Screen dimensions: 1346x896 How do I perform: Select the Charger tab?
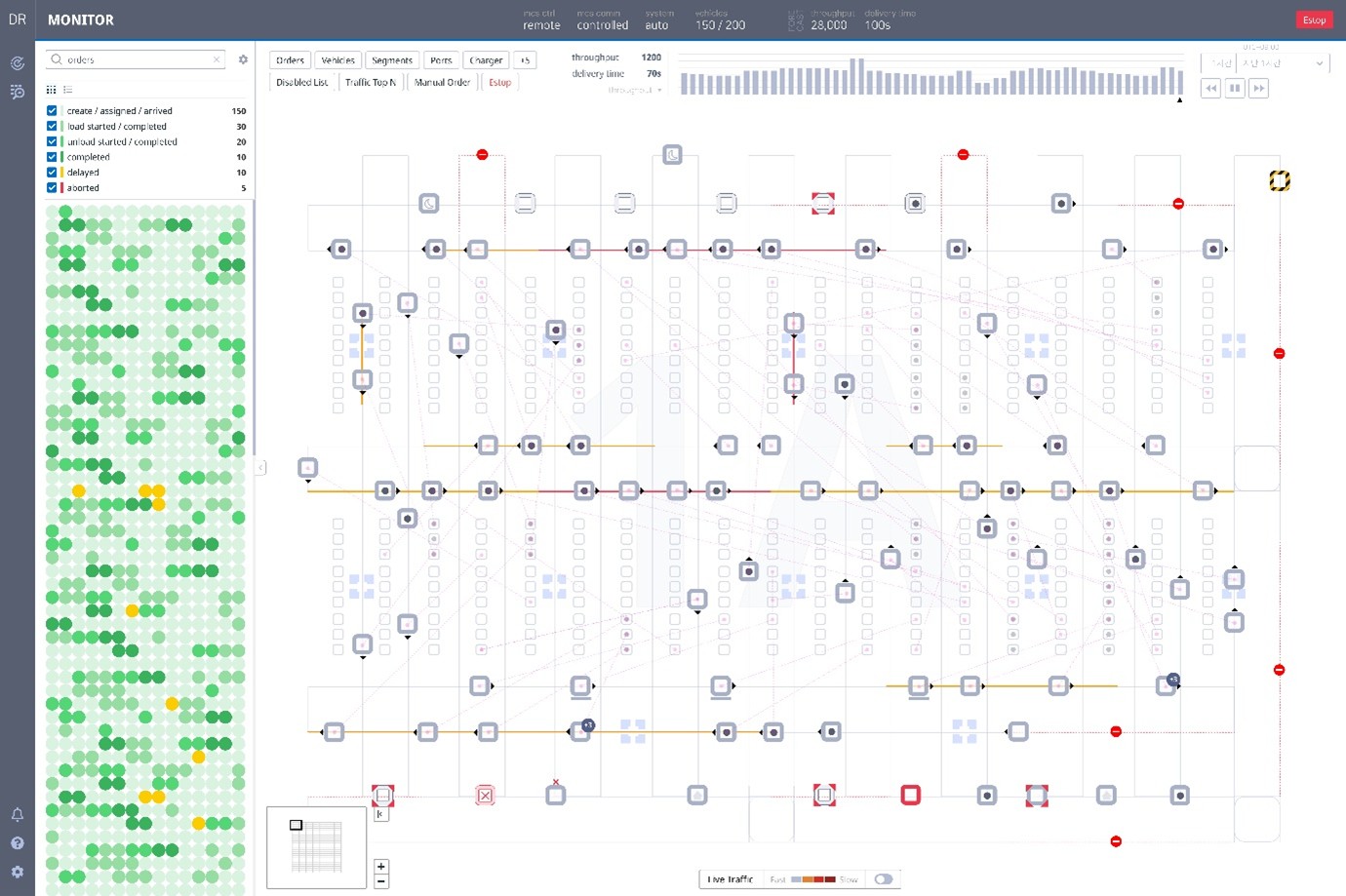click(x=486, y=60)
